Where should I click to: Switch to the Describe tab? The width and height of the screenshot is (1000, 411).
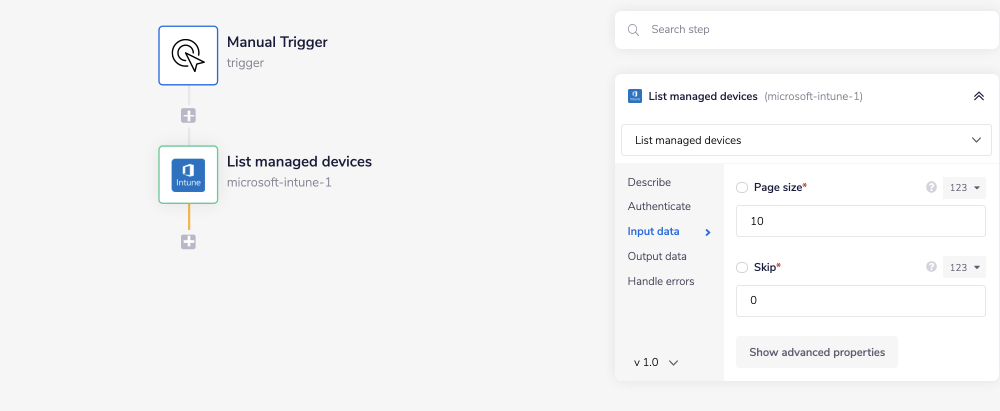point(649,182)
